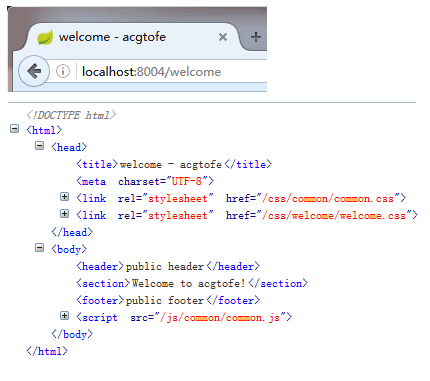This screenshot has height=381, width=430.
Task: Select the opening <html> tag
Action: point(44,130)
